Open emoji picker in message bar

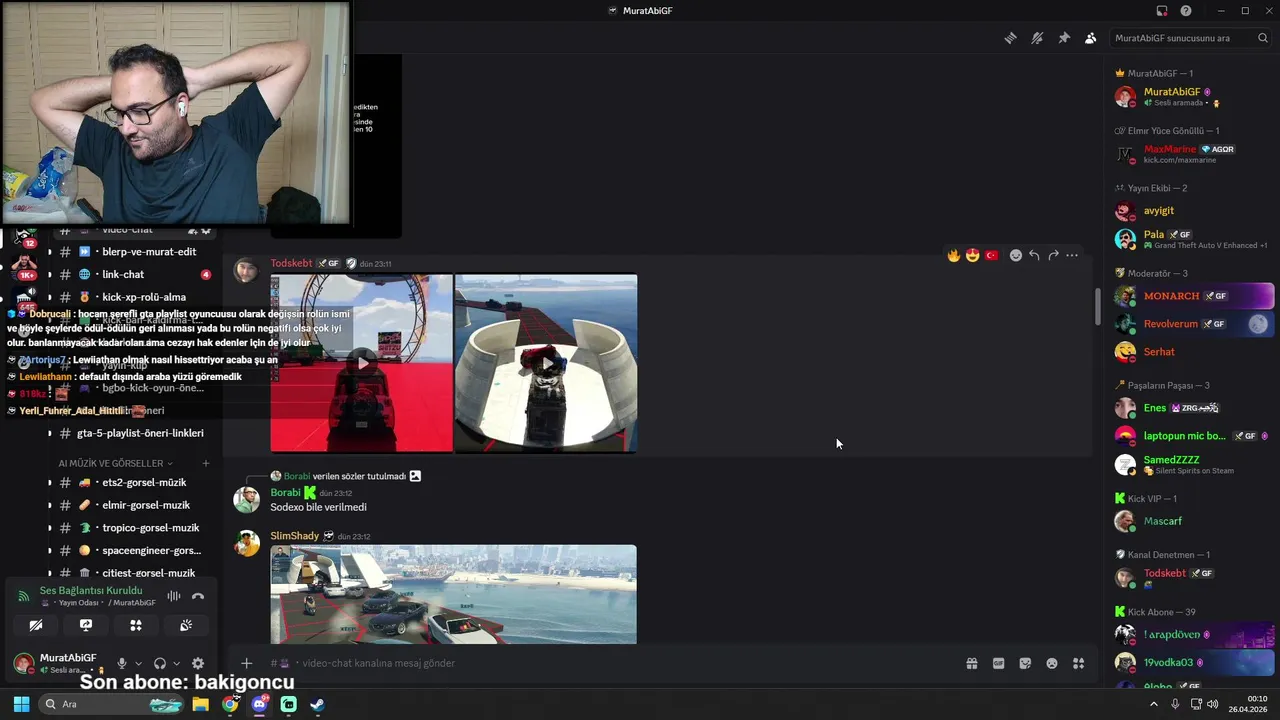(1052, 663)
